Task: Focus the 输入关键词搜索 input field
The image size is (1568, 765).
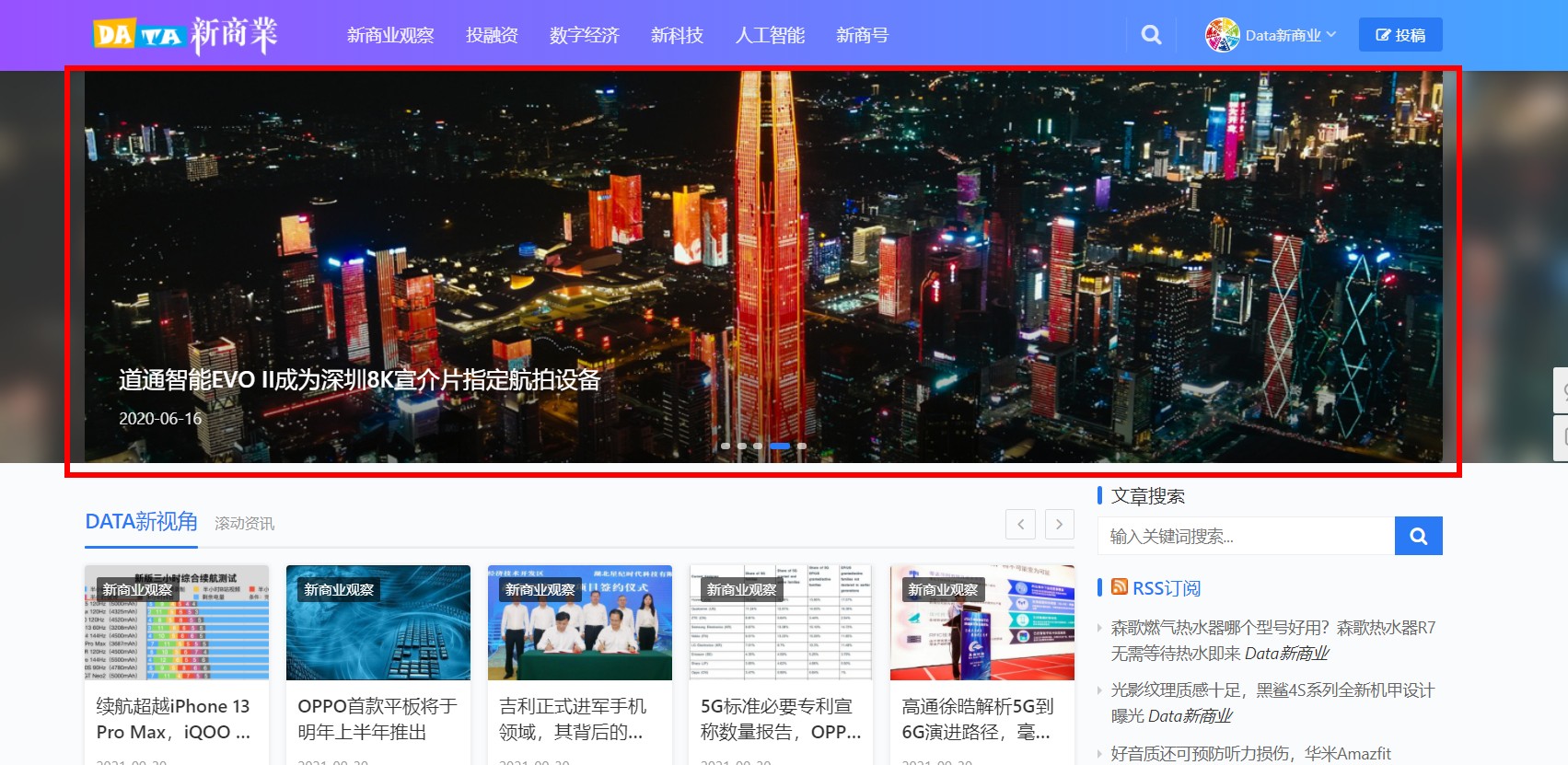Action: coord(1246,536)
